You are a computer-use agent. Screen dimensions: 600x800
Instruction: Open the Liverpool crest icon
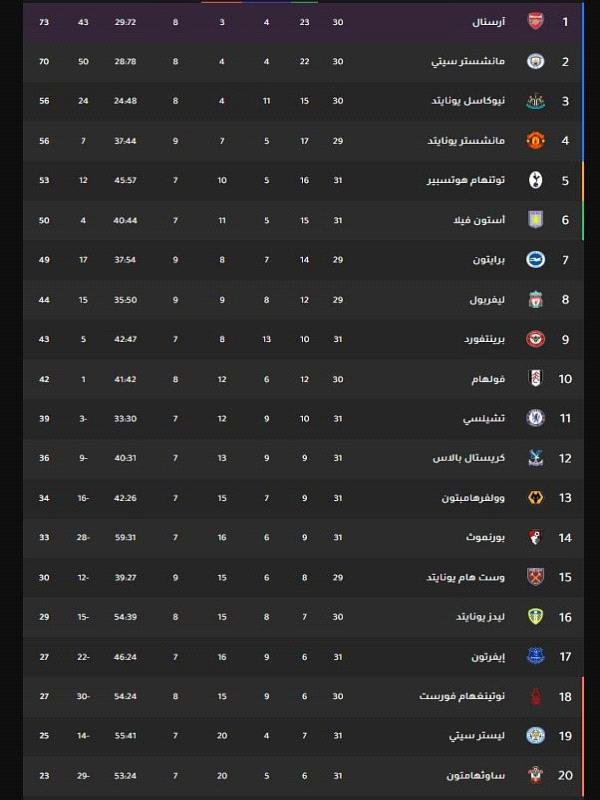pyautogui.click(x=535, y=299)
